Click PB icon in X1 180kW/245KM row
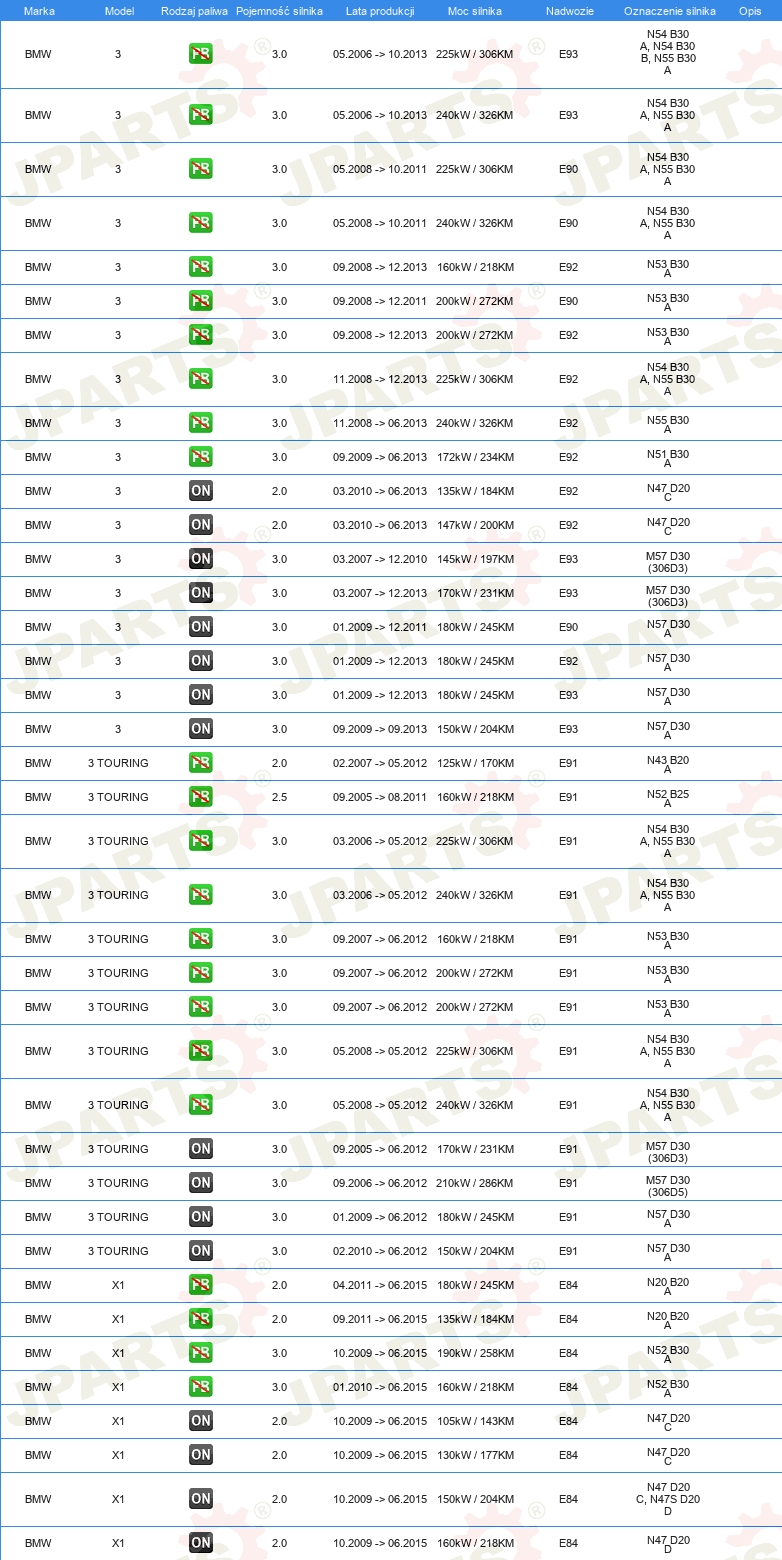Viewport: 782px width, 1560px height. tap(200, 1285)
